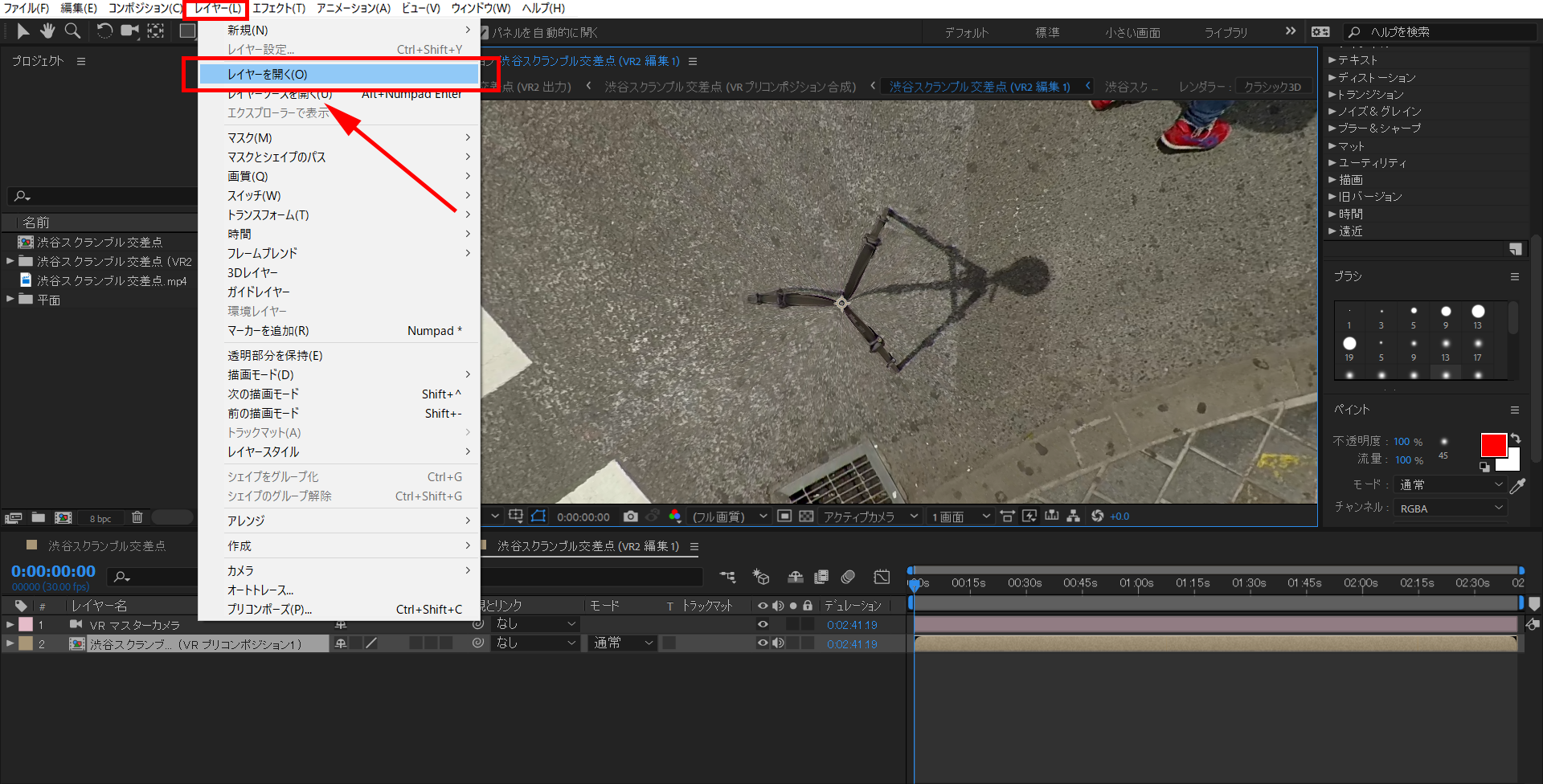The height and width of the screenshot is (784, 1543).
Task: Create a new composition from Project panel
Action: (x=63, y=518)
